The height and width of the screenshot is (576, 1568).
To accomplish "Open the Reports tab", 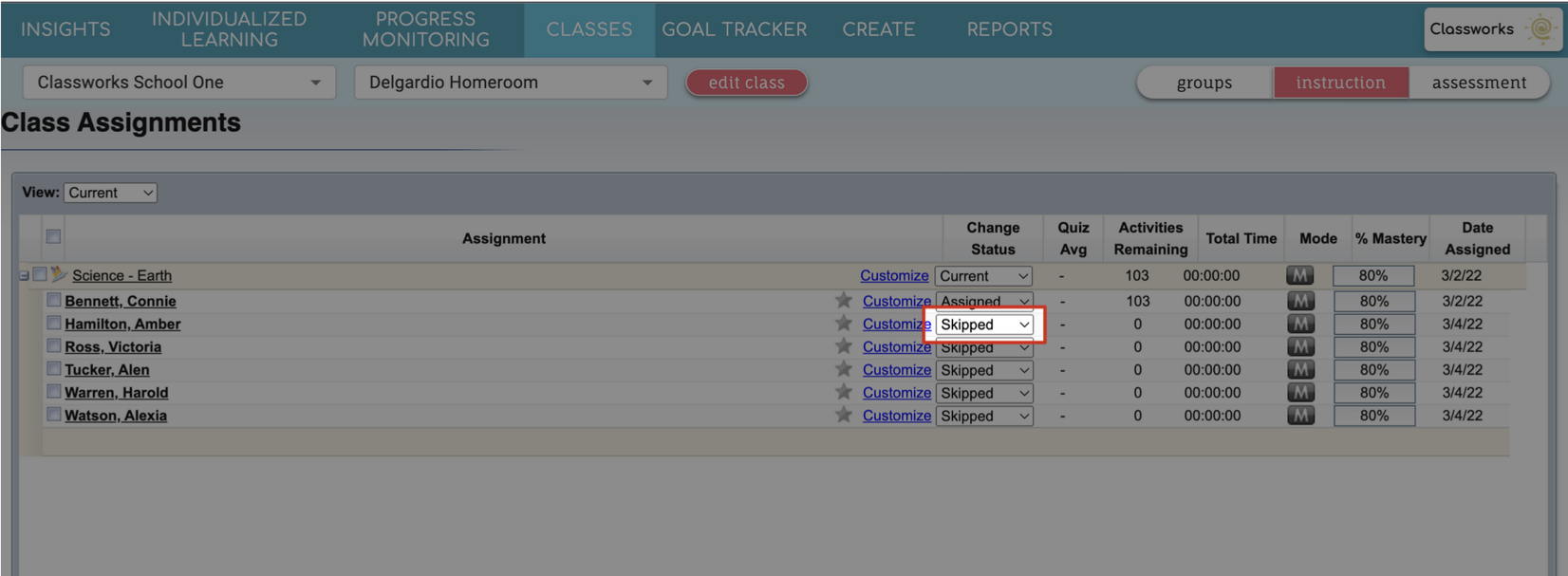I will point(1010,29).
